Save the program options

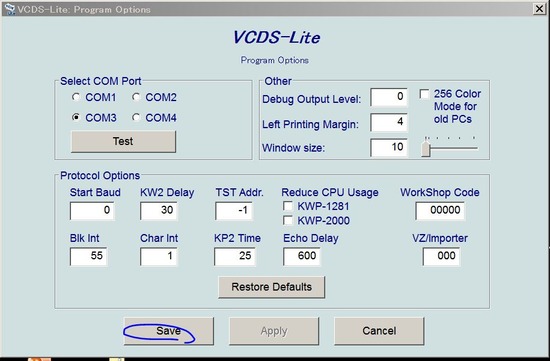click(168, 331)
